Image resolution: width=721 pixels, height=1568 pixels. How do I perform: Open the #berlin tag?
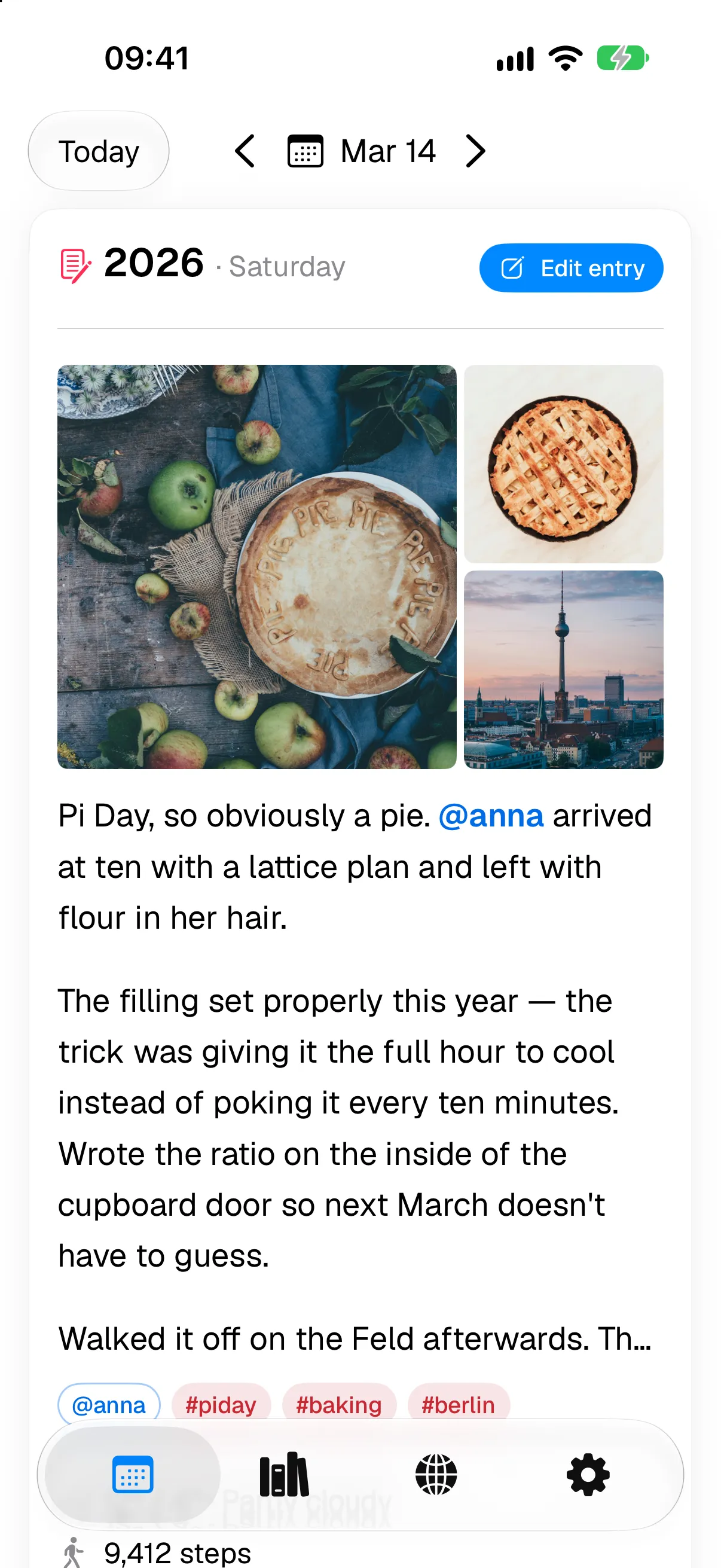458,1405
